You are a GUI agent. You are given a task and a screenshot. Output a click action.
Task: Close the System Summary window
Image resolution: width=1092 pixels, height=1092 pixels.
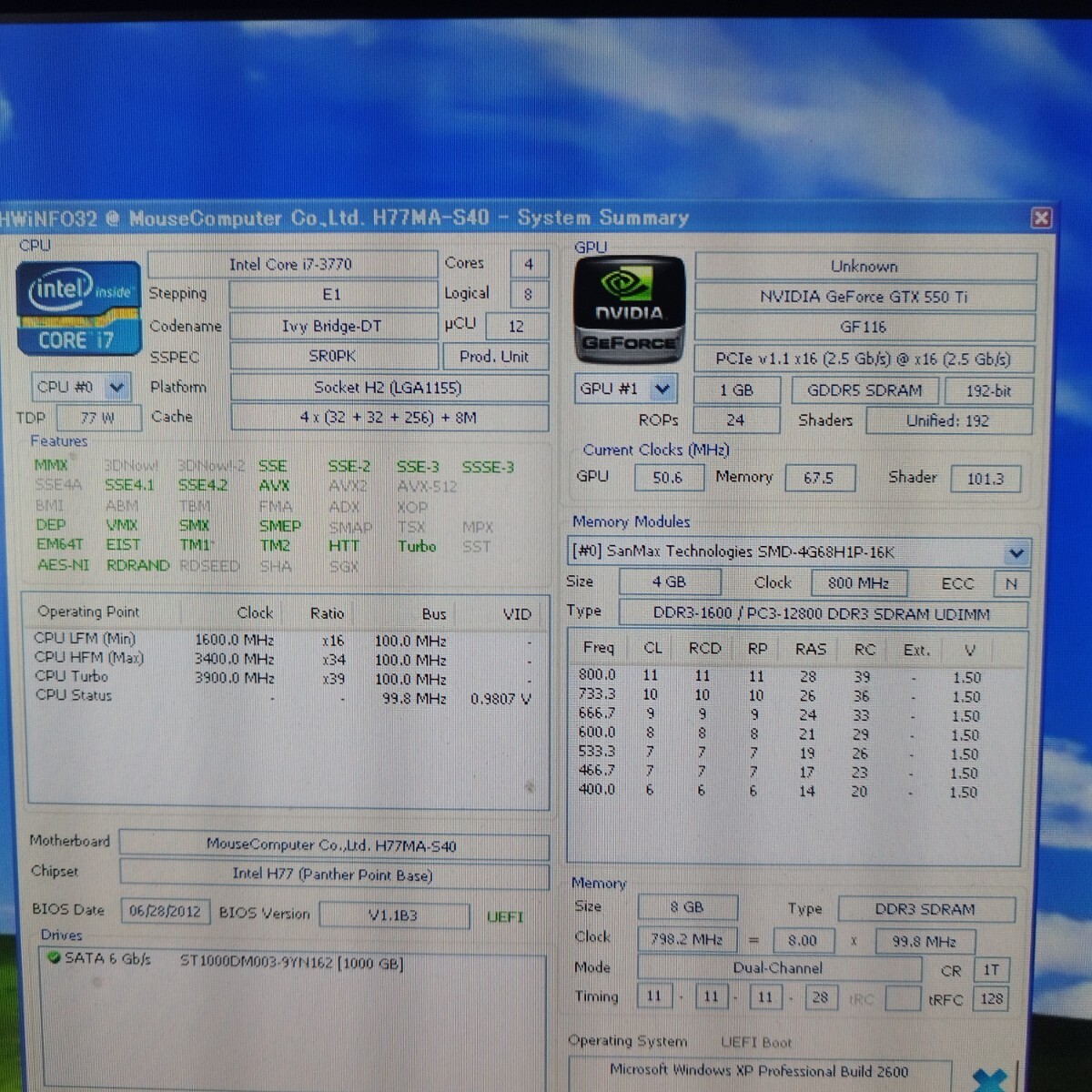coord(1041,217)
